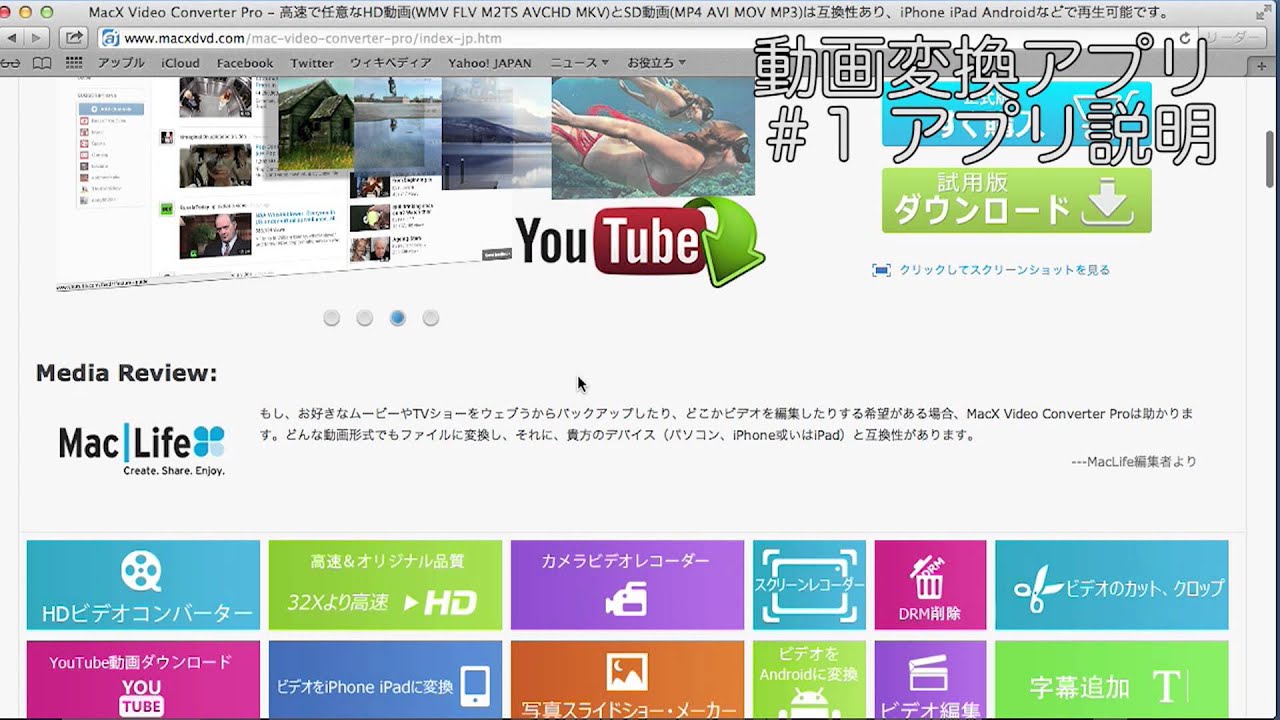1280x720 pixels.
Task: Click the Android robot icon on Android tile
Action: (x=809, y=702)
